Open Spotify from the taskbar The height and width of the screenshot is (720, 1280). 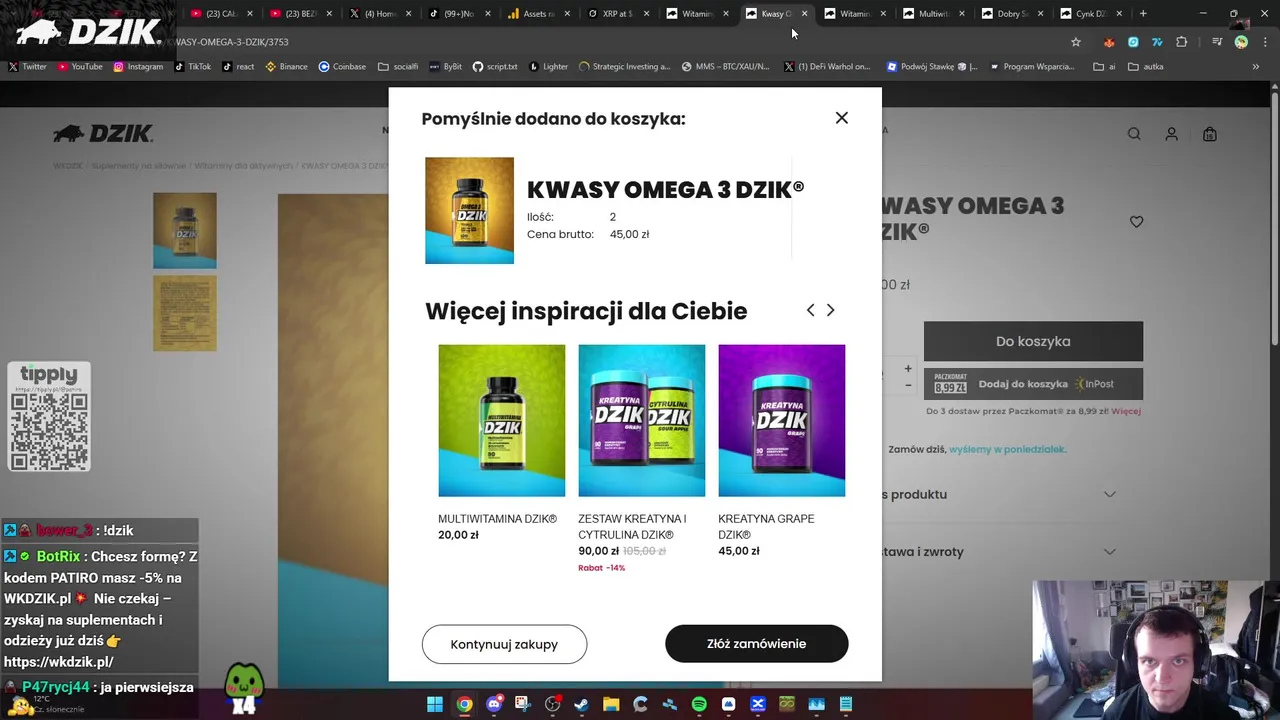pyautogui.click(x=699, y=704)
